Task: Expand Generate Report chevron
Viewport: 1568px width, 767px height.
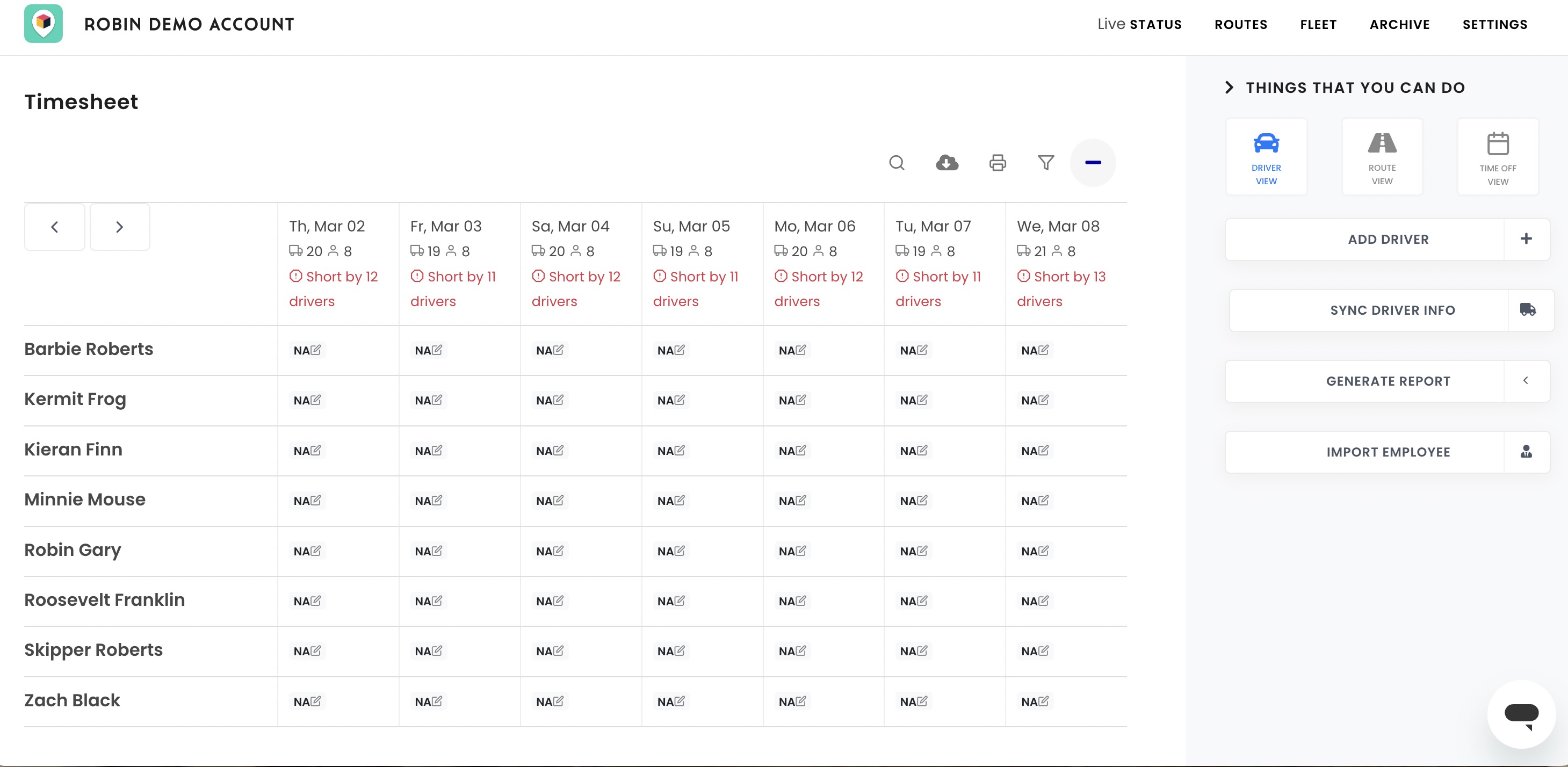Action: 1526,381
